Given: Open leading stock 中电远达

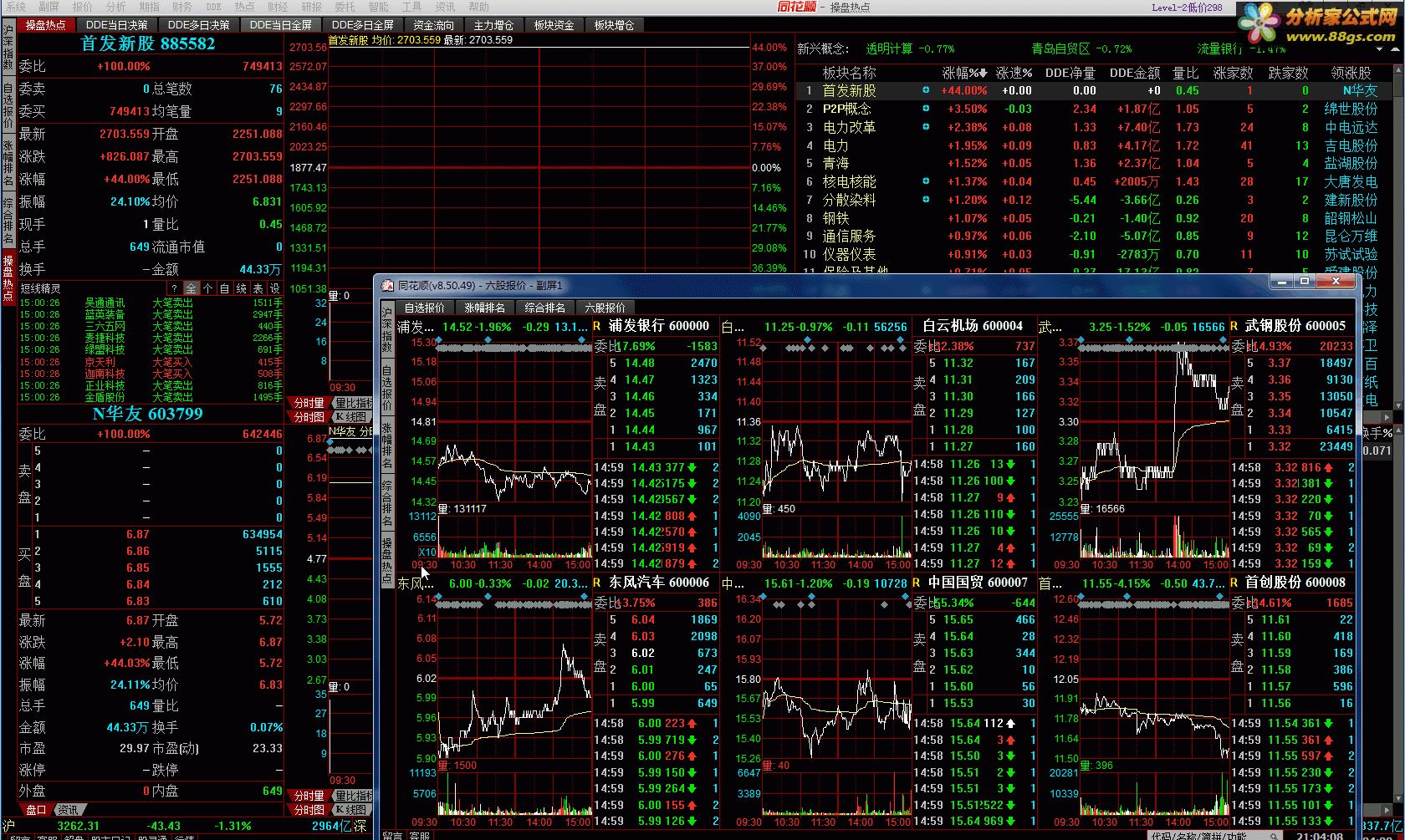Looking at the screenshot, I should tap(1351, 127).
